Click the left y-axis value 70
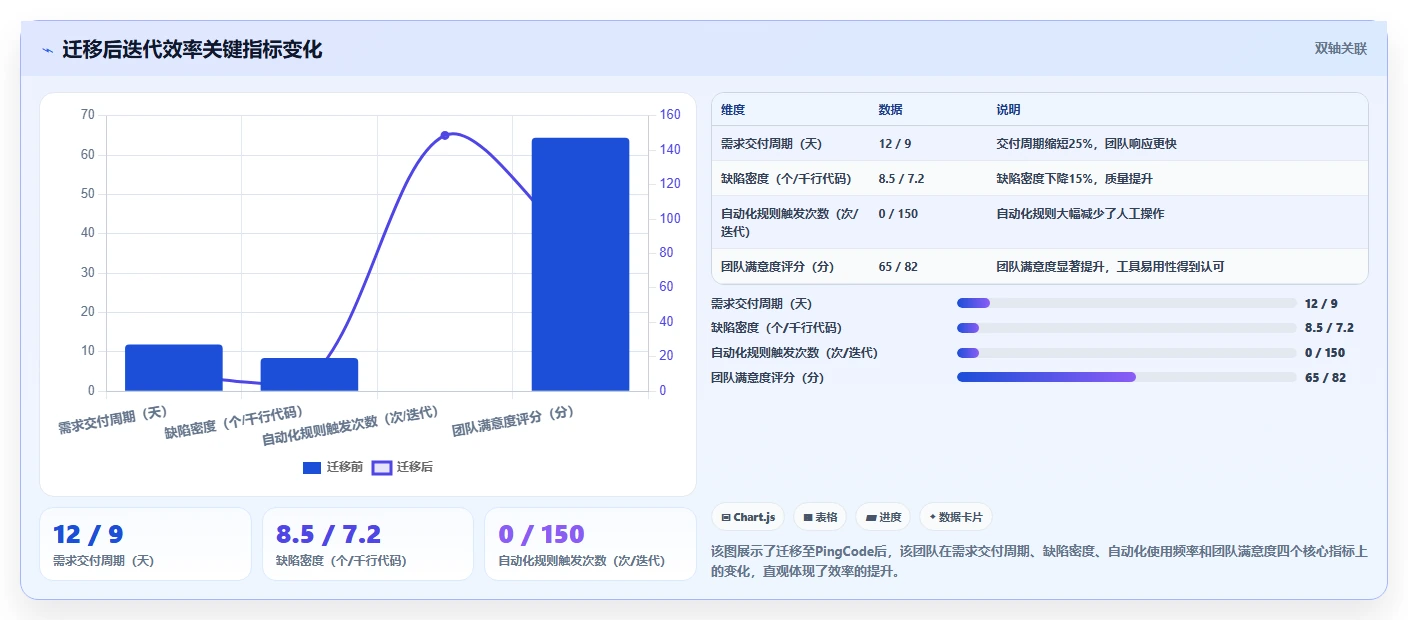Screen dimensions: 1408x620 87,115
